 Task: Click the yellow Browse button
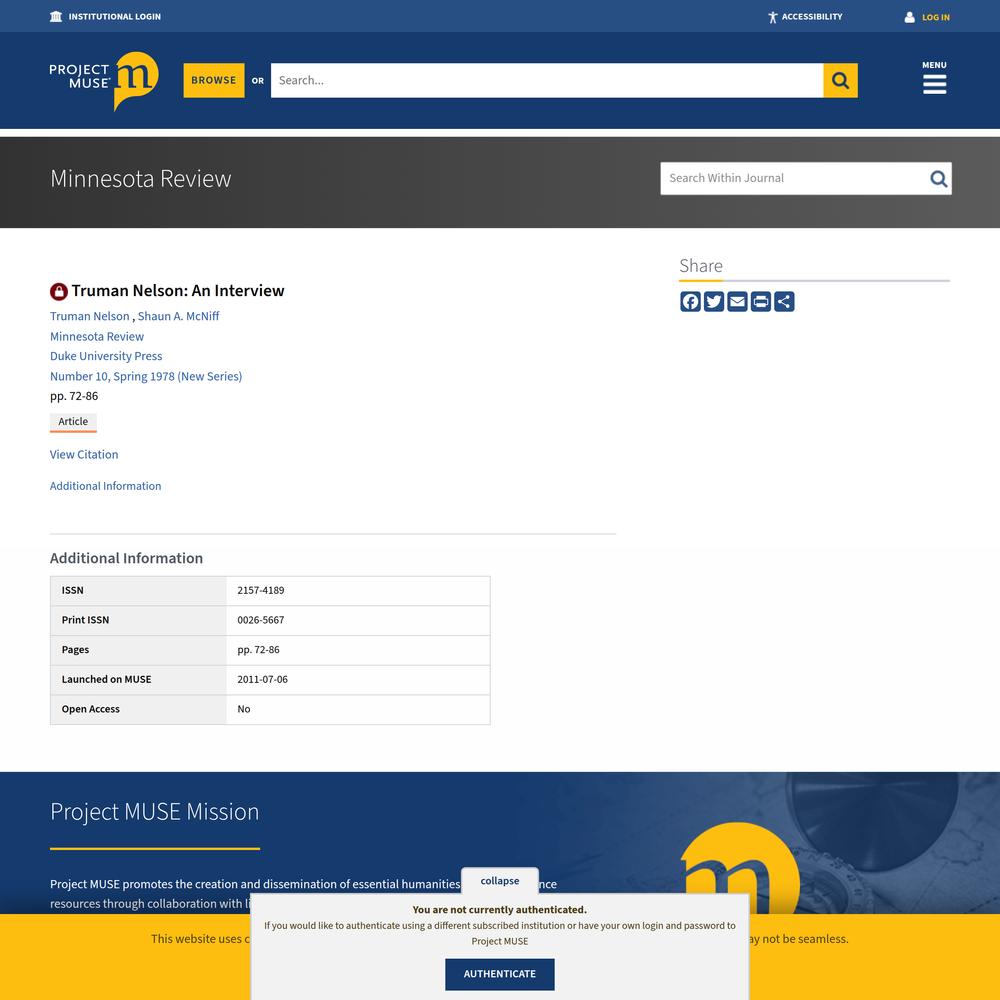pyautogui.click(x=214, y=80)
